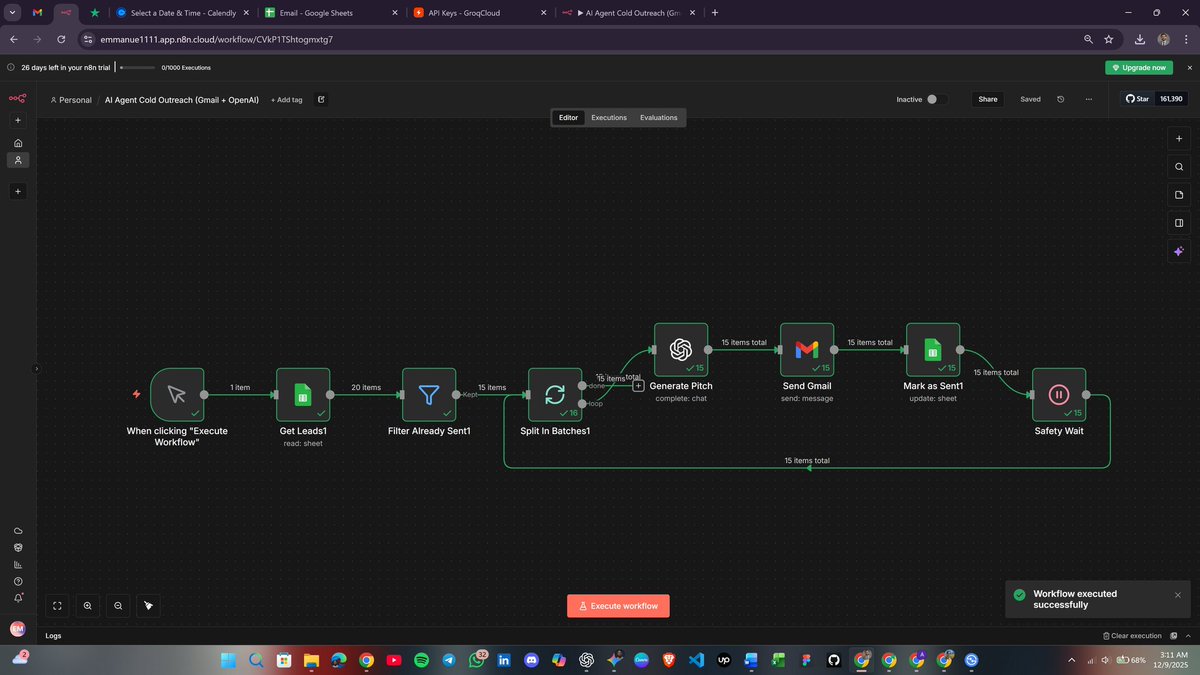Select the manual Execute Workflow trigger node
Screen dimensions: 1200x675
177,394
